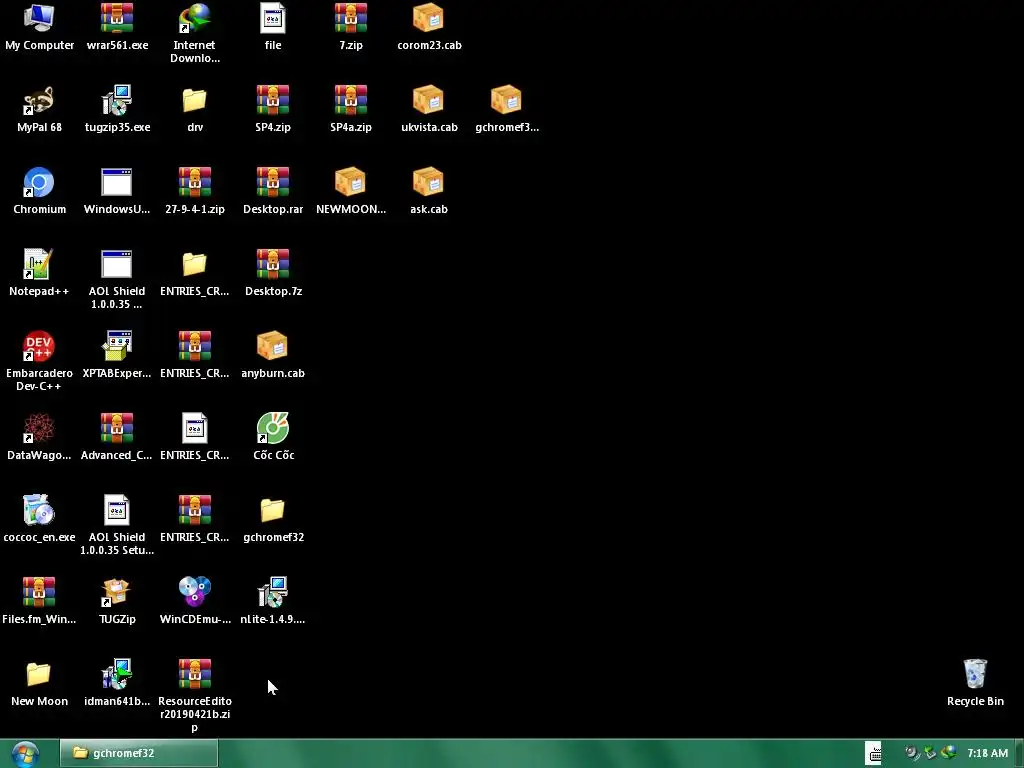Select the NEWMOON... cabinet file icon
1024x768 pixels.
(351, 182)
